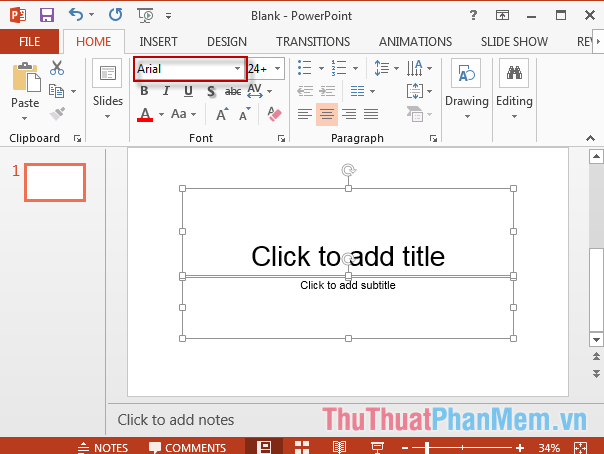Collapse the ribbon with the arrow
The width and height of the screenshot is (604, 454).
pyautogui.click(x=590, y=138)
